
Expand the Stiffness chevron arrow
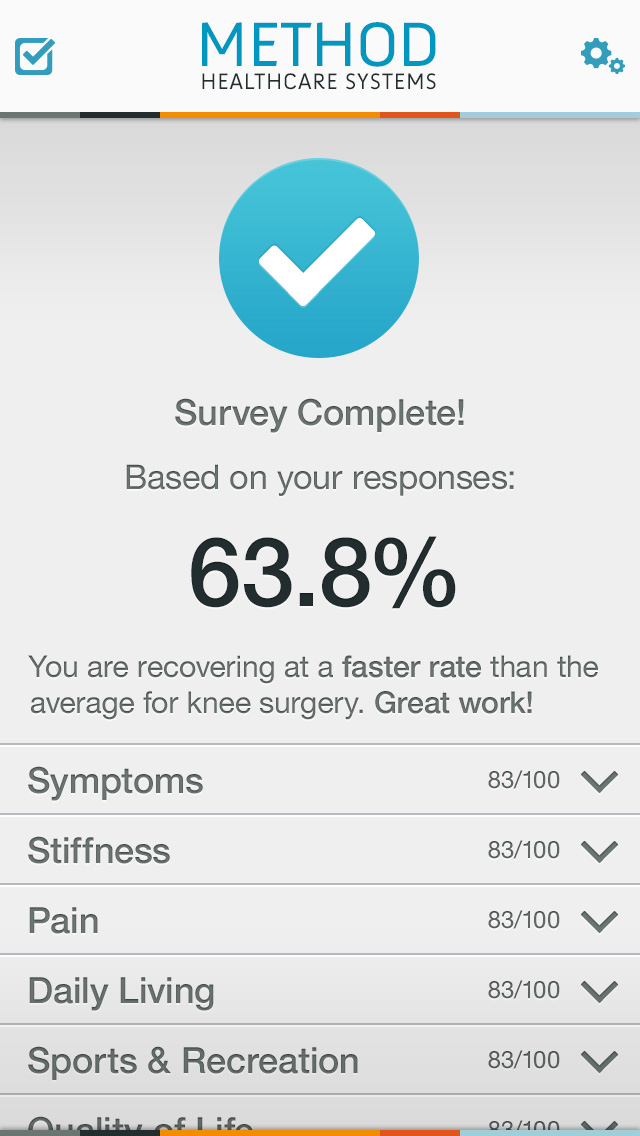pyautogui.click(x=599, y=851)
